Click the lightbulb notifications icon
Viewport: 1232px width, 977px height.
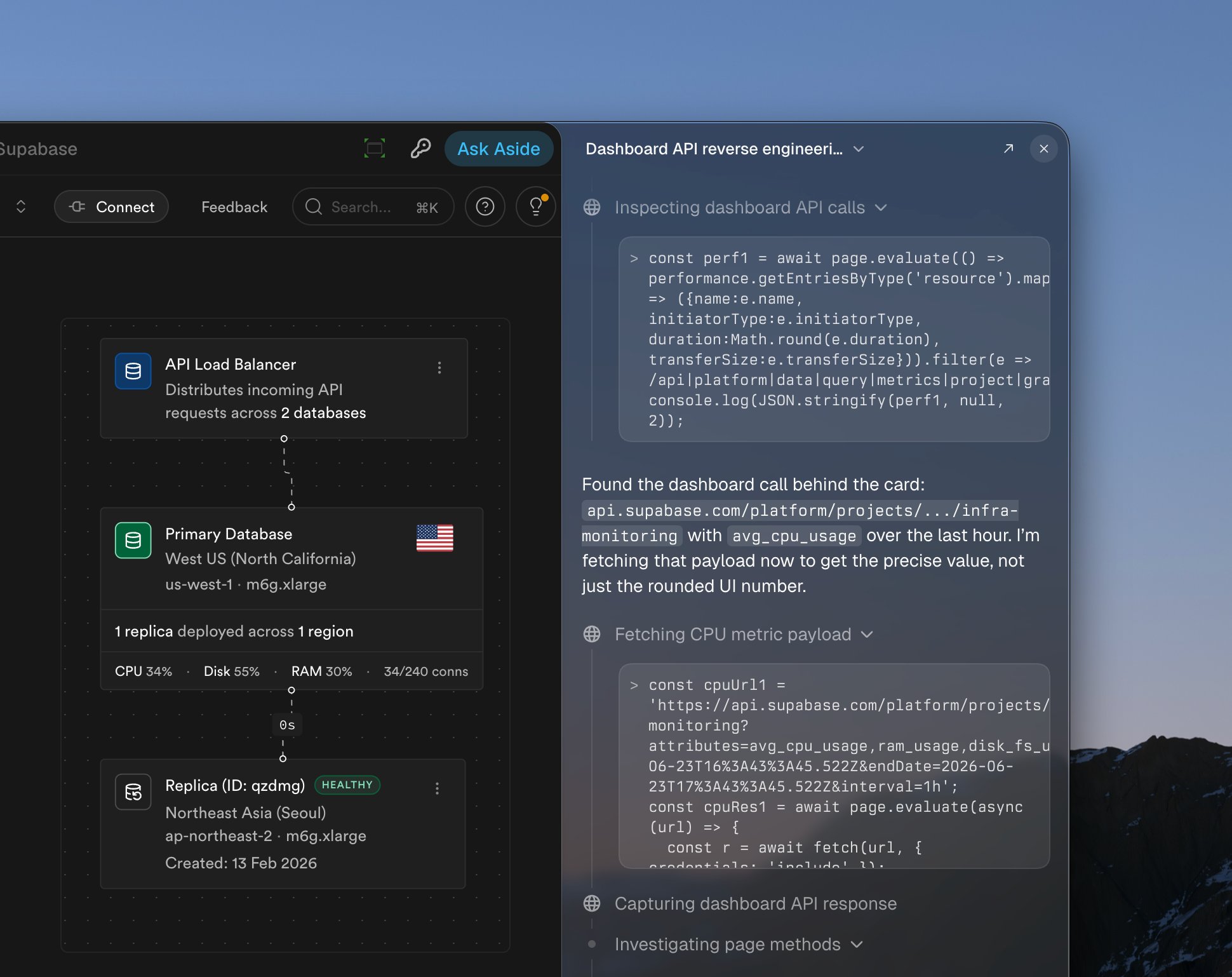tap(536, 206)
